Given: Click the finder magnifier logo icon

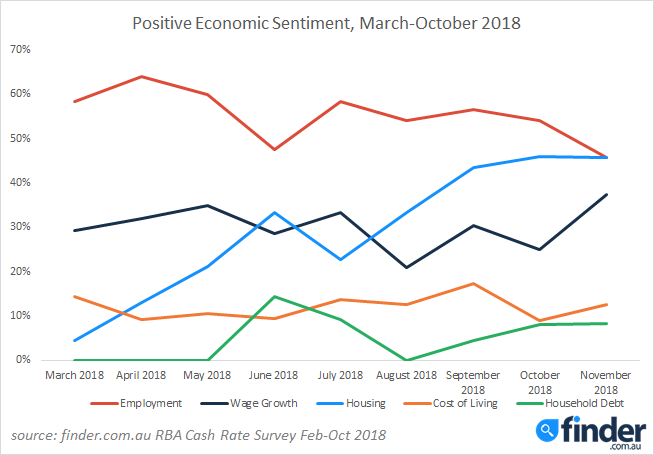Looking at the screenshot, I should (547, 431).
